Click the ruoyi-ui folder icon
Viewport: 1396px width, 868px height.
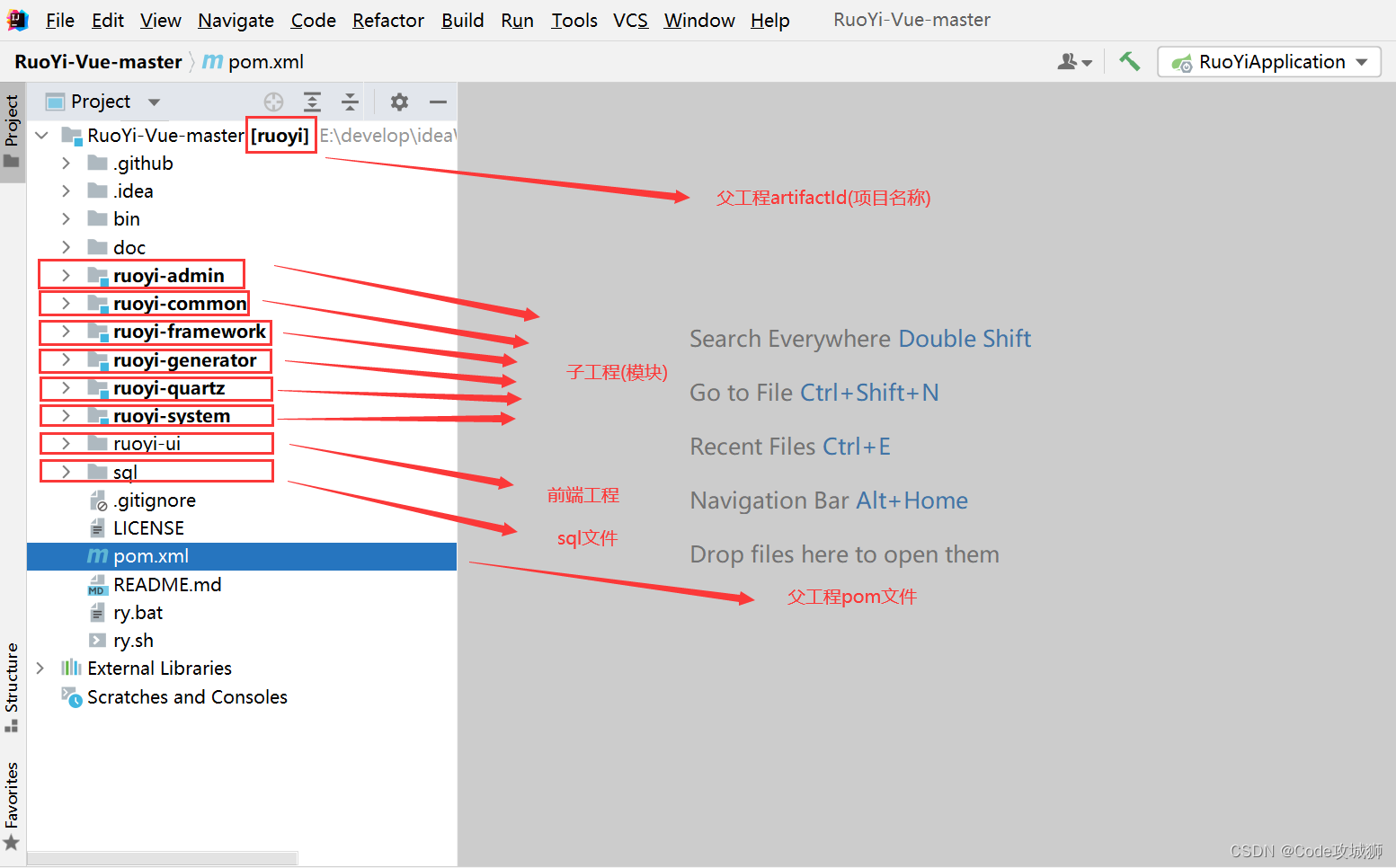98,444
